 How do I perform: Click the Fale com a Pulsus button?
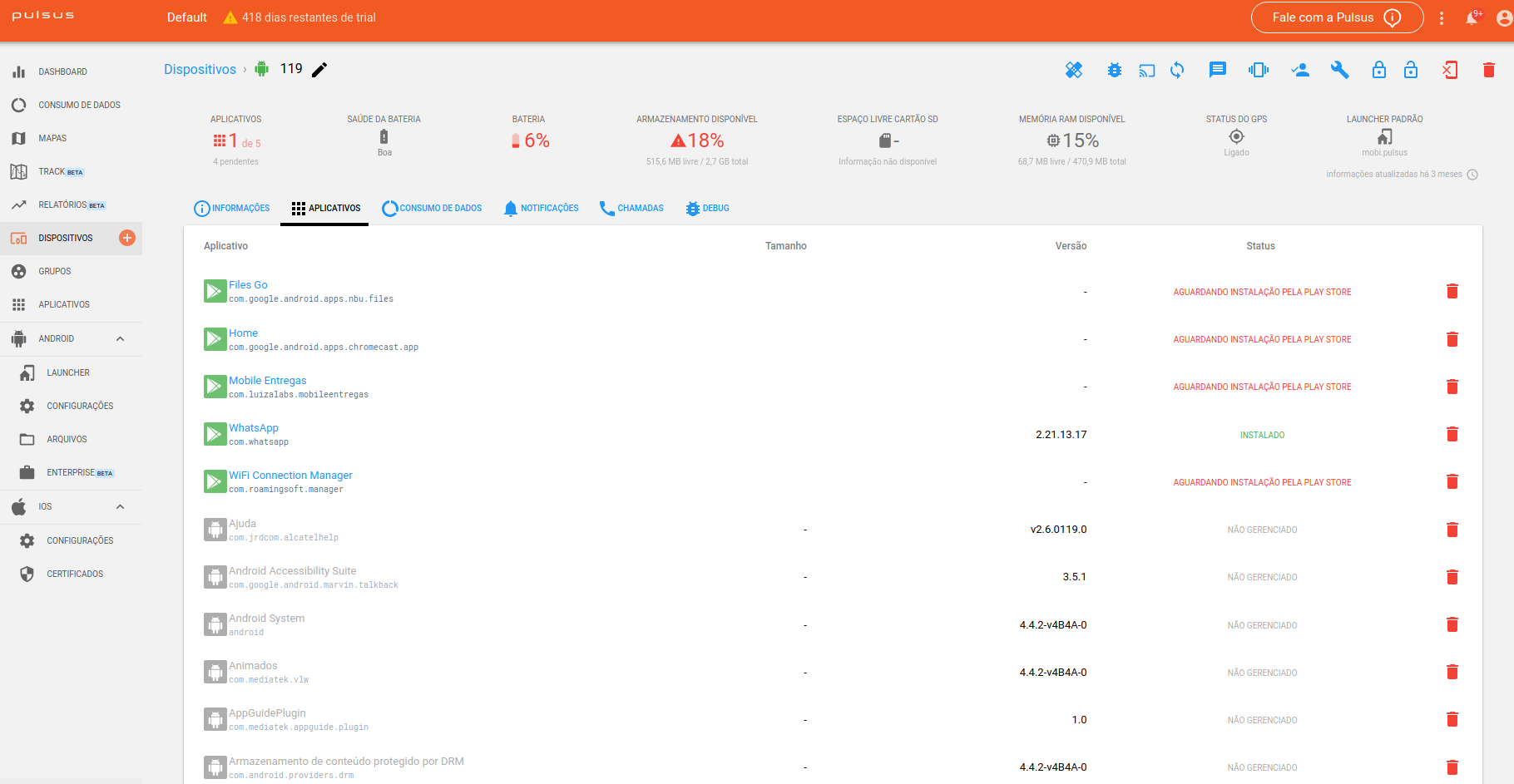click(x=1337, y=17)
